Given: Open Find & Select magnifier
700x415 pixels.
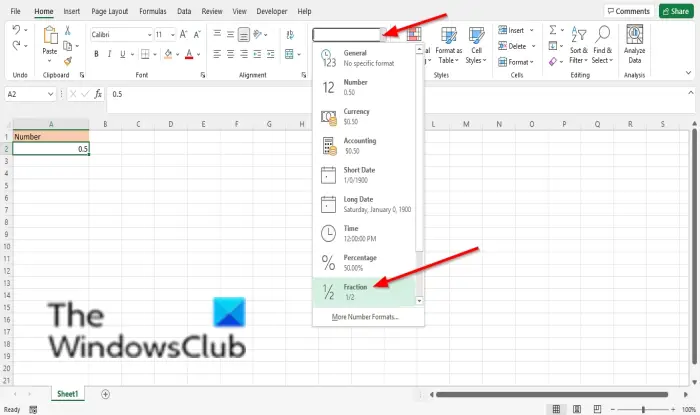Looking at the screenshot, I should [x=602, y=46].
